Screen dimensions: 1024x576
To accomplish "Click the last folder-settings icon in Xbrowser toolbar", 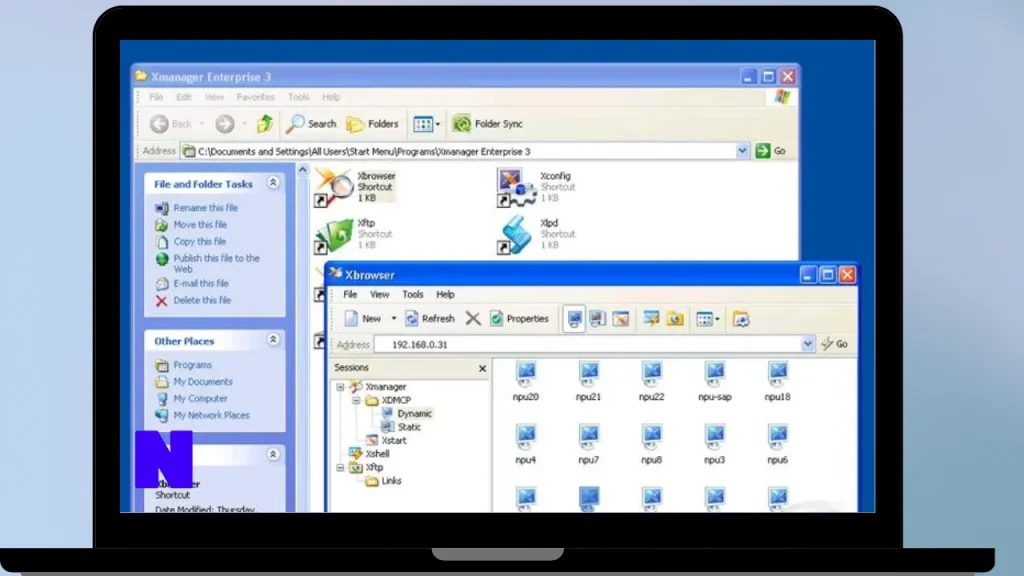I will 741,319.
